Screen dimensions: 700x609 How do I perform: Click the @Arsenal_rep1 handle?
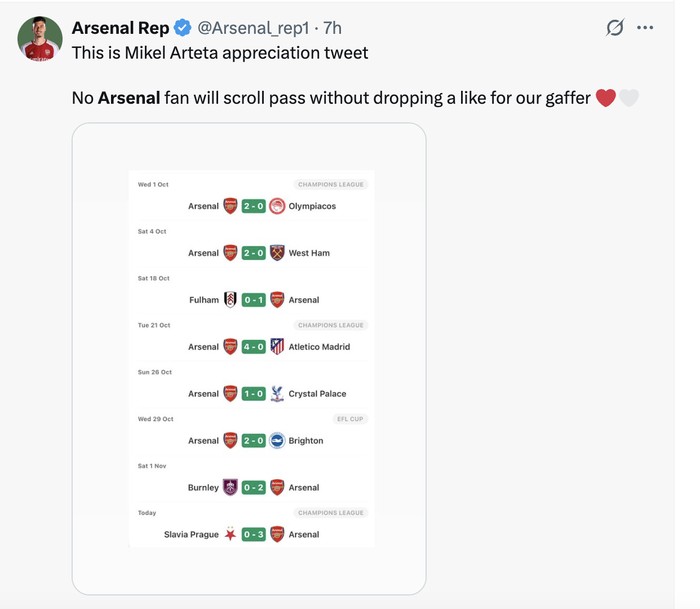coord(255,28)
